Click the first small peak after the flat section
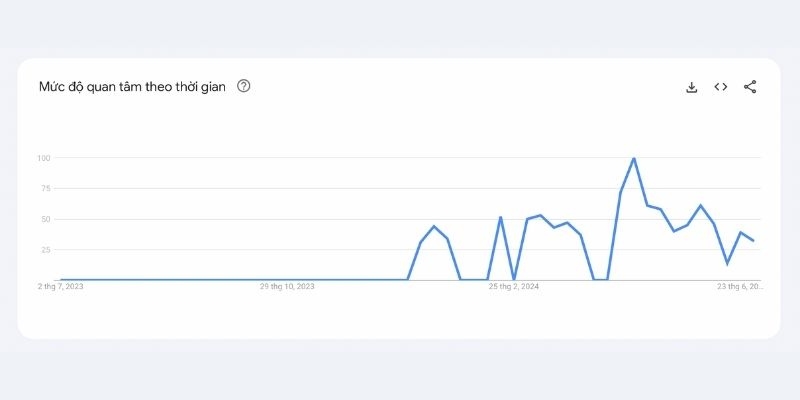800x400 pixels. [x=434, y=226]
